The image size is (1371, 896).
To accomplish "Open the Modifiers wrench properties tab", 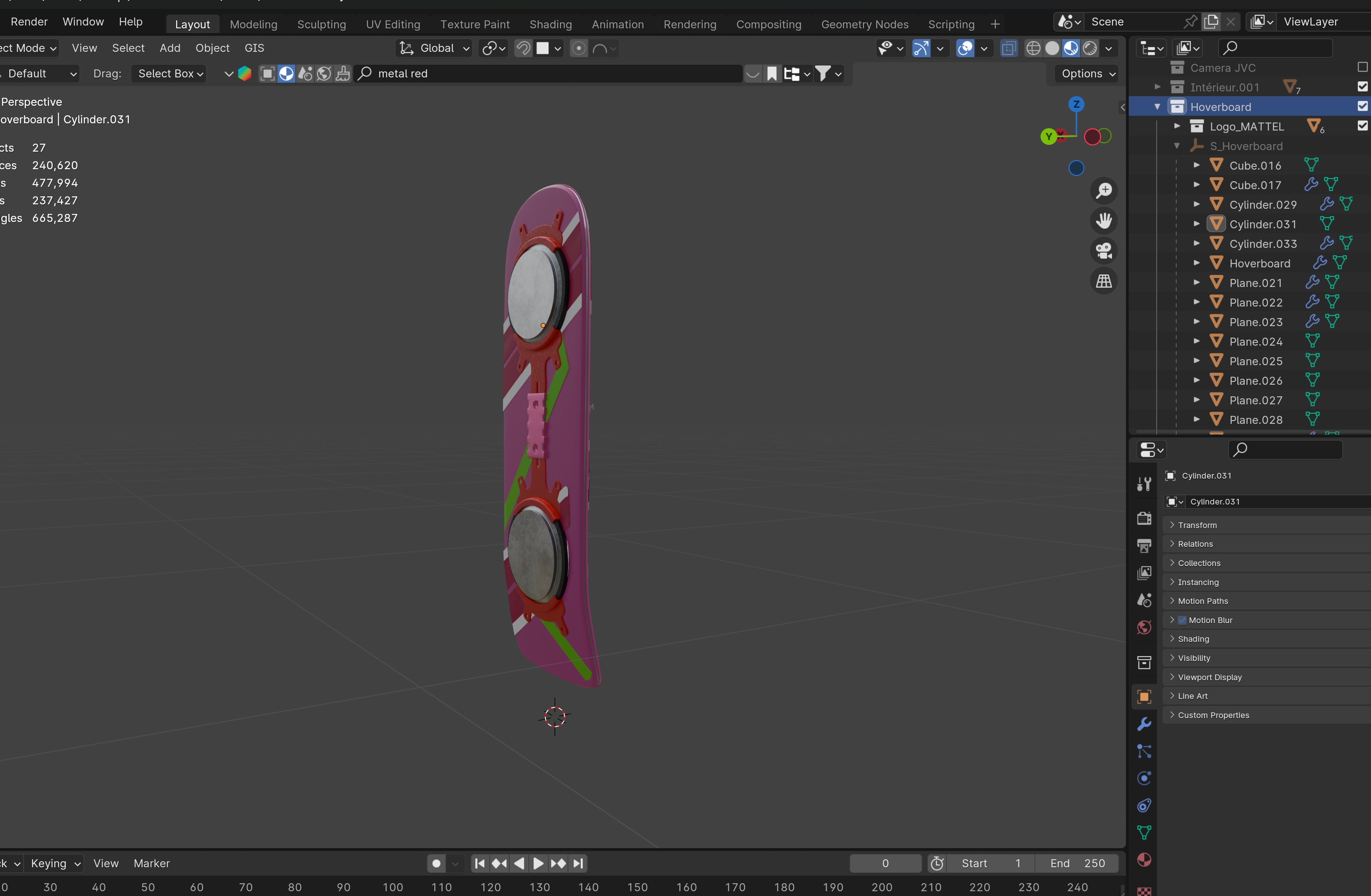I will (x=1144, y=724).
